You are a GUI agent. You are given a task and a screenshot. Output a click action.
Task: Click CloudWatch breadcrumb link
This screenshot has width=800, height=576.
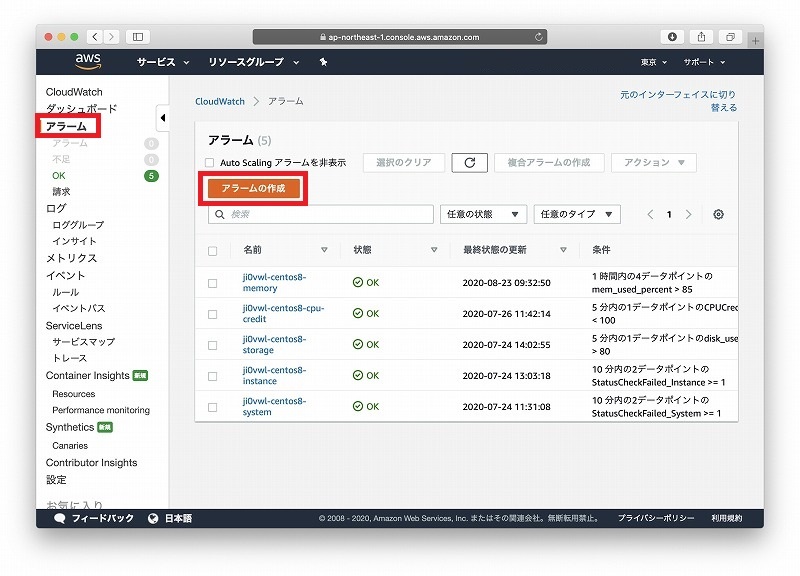[220, 102]
